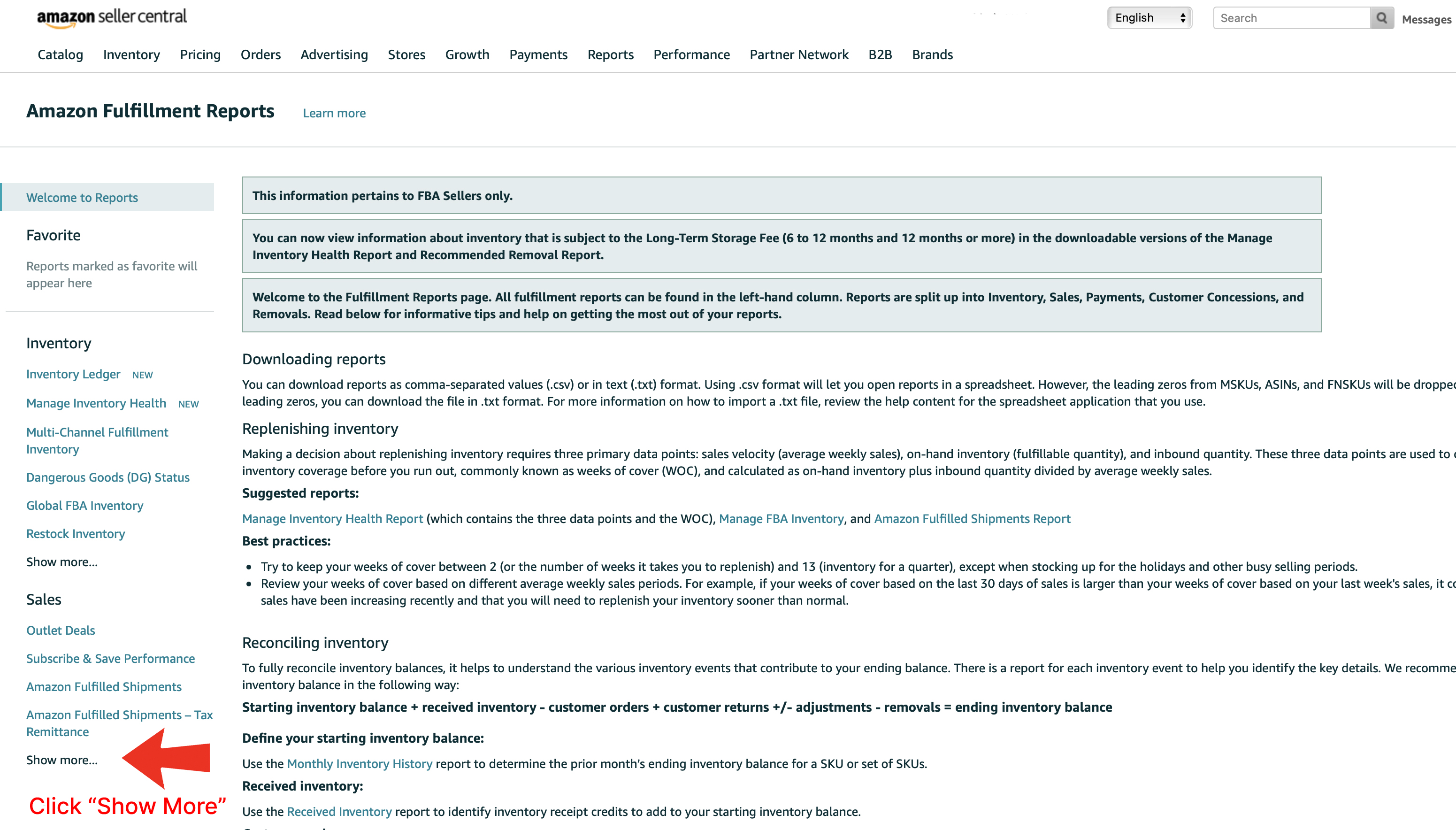The width and height of the screenshot is (1456, 830).
Task: Open Subscribe & Save Performance report
Action: pyautogui.click(x=111, y=658)
